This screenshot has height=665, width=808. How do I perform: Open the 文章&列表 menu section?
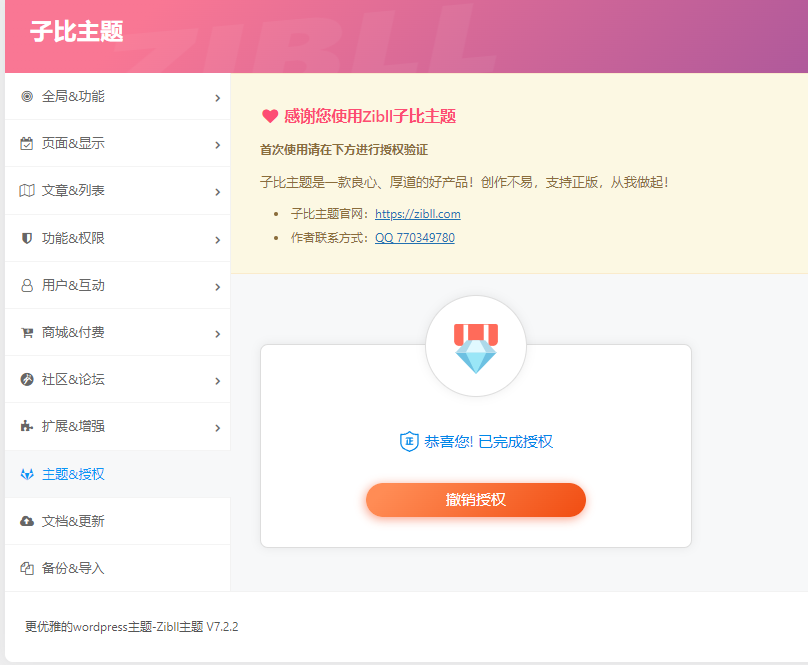117,191
